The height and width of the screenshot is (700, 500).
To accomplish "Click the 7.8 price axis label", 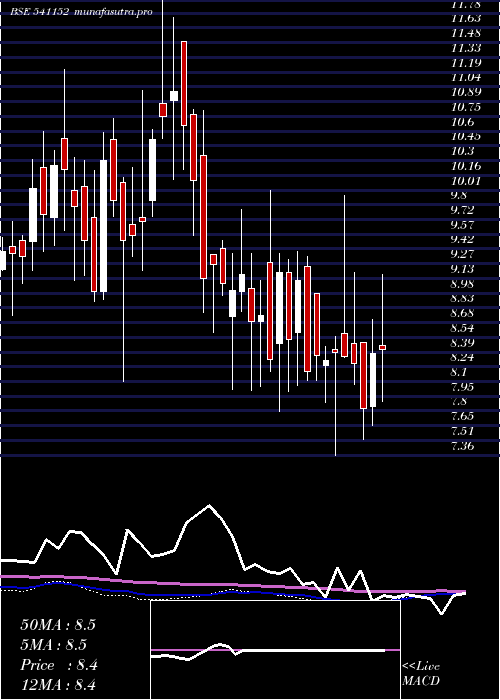I will pyautogui.click(x=459, y=401).
